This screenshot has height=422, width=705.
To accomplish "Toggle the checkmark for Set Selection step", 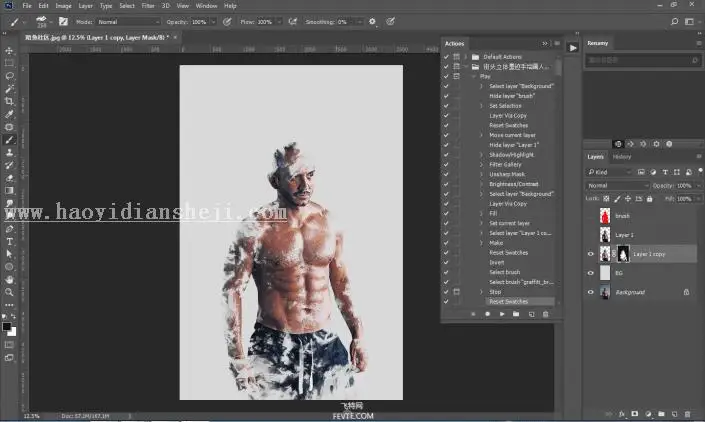I will 446,106.
